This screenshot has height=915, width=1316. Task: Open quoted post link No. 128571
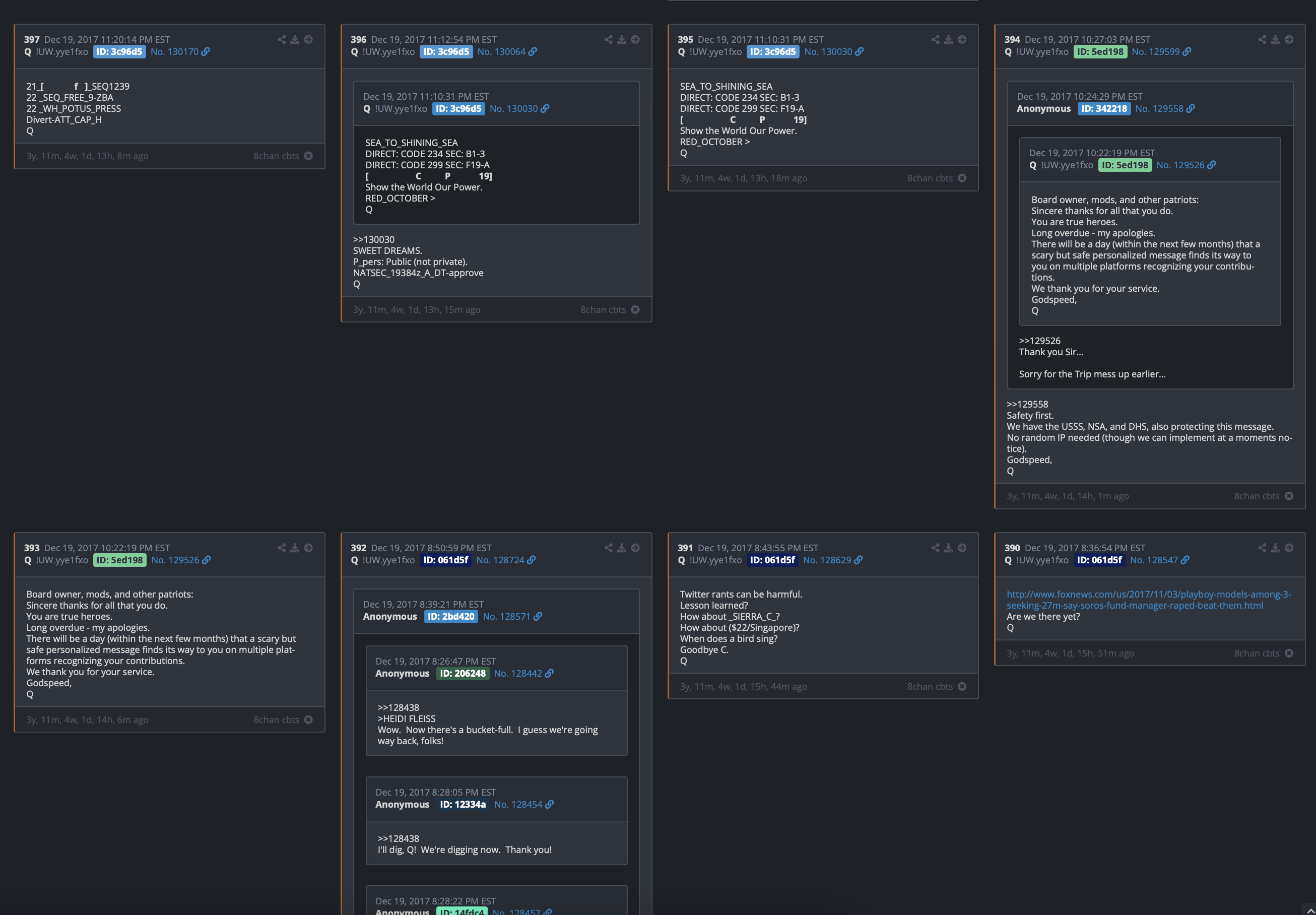pyautogui.click(x=512, y=616)
